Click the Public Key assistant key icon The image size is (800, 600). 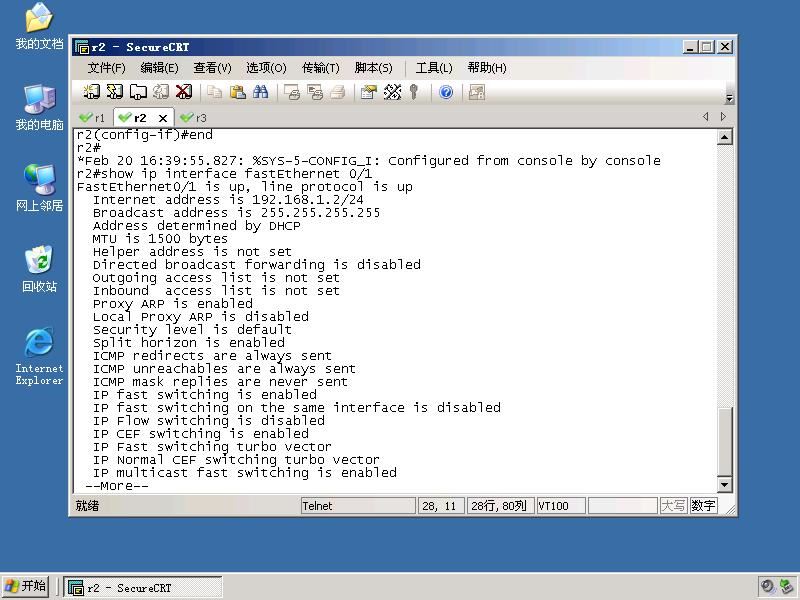pyautogui.click(x=414, y=92)
